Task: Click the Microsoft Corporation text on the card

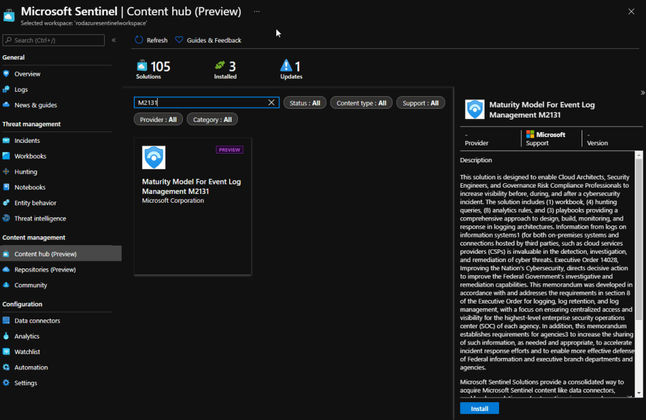Action: [x=173, y=201]
